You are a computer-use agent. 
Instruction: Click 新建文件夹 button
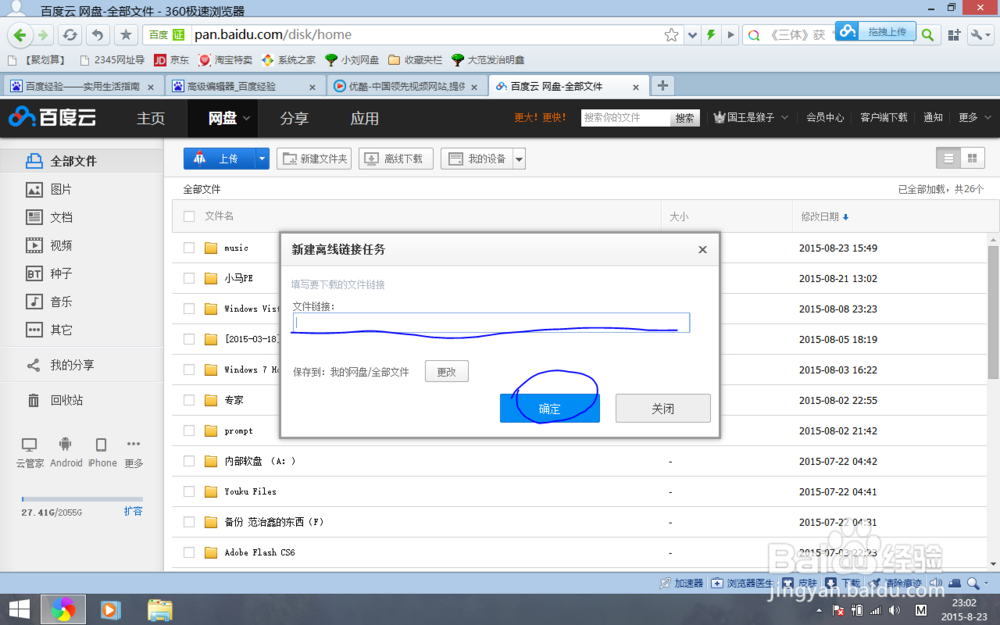click(x=314, y=159)
